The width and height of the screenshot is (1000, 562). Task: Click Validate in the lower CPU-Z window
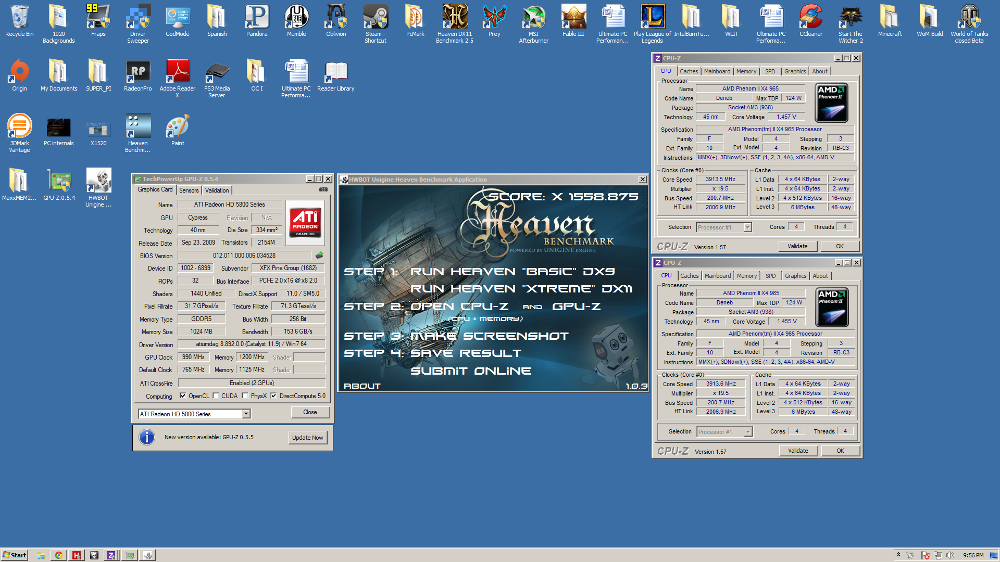point(798,451)
